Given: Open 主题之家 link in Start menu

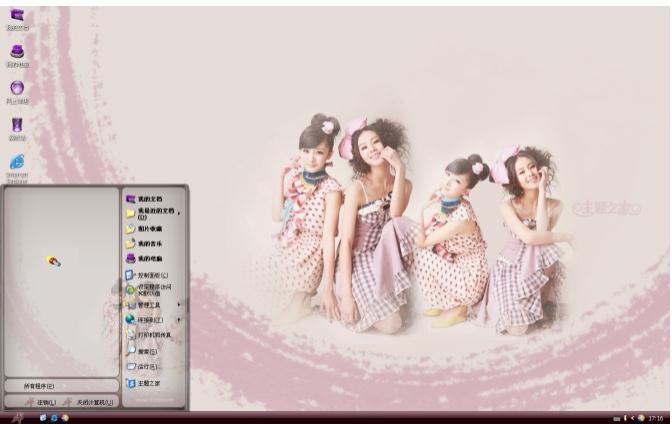Looking at the screenshot, I should [144, 383].
